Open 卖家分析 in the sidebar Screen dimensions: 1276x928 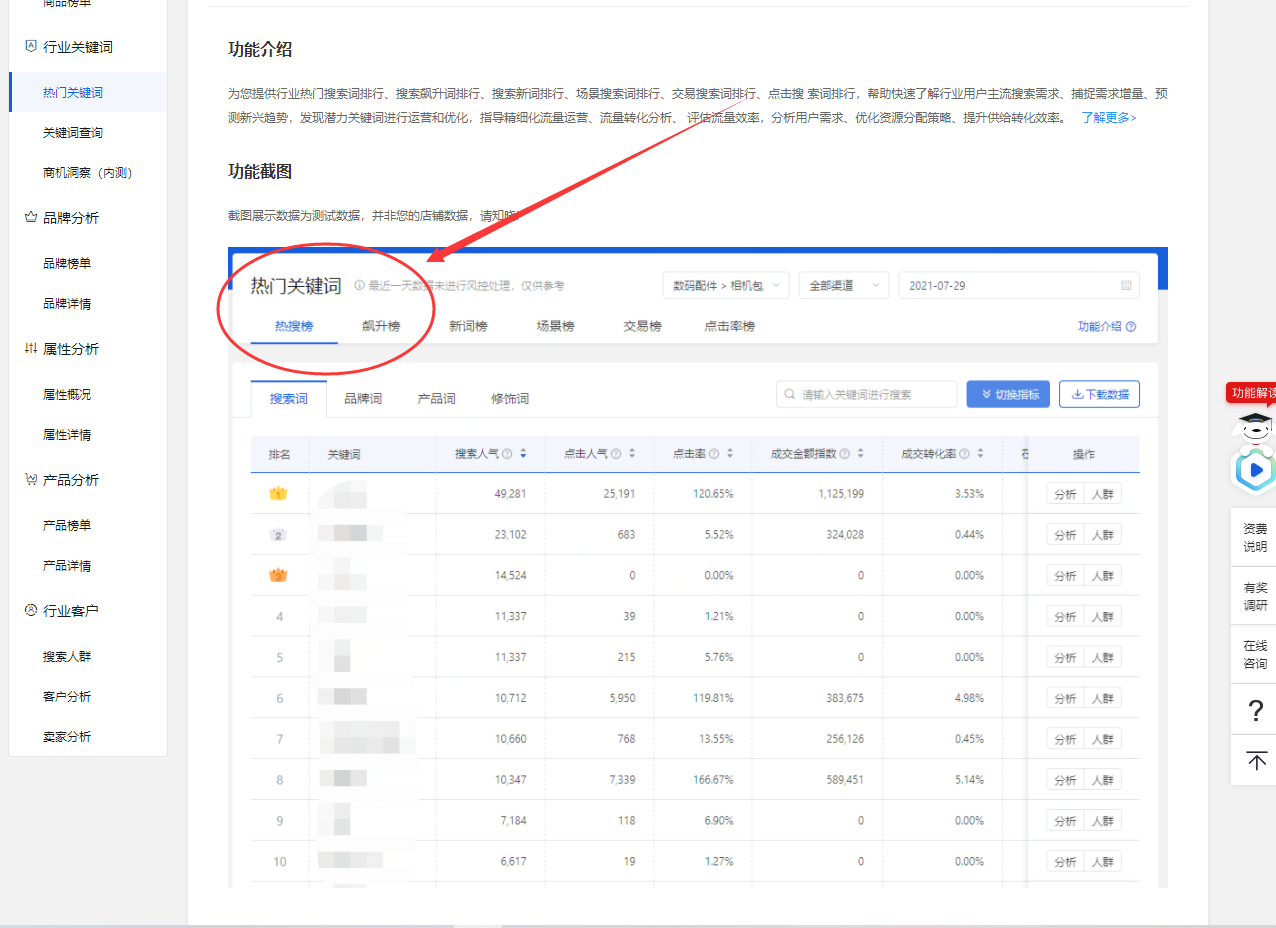coord(67,736)
